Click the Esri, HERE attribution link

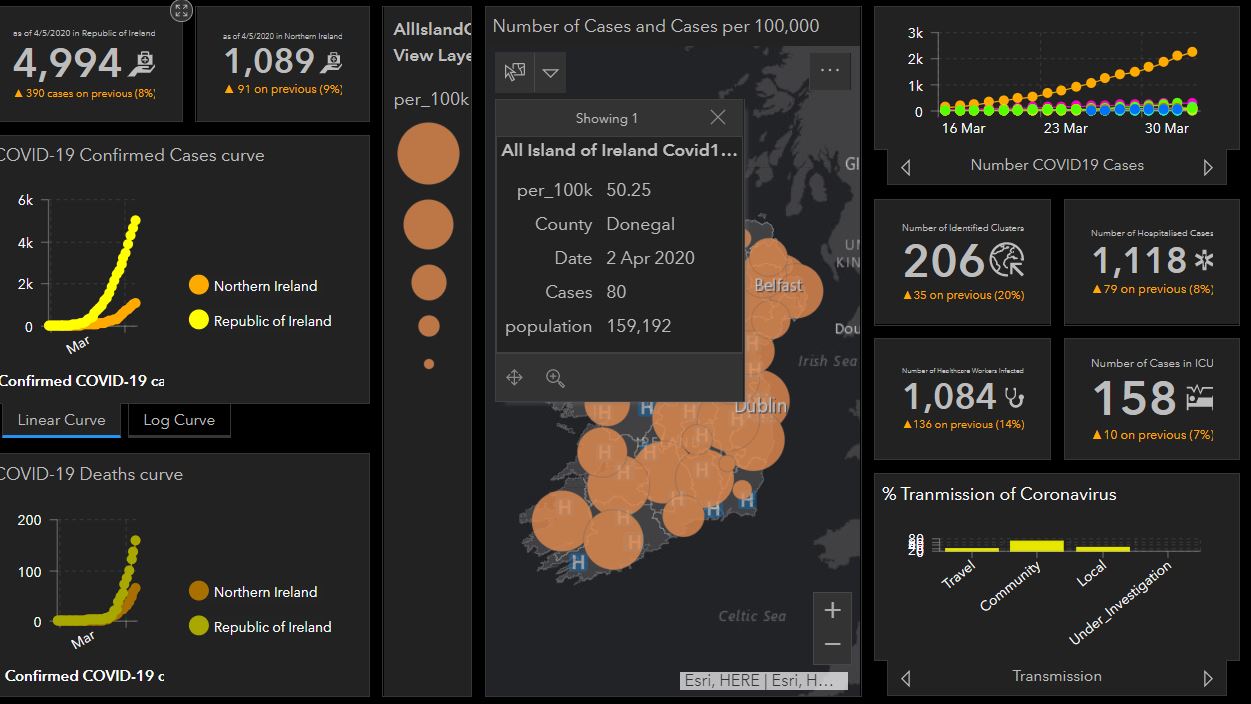pyautogui.click(x=765, y=681)
